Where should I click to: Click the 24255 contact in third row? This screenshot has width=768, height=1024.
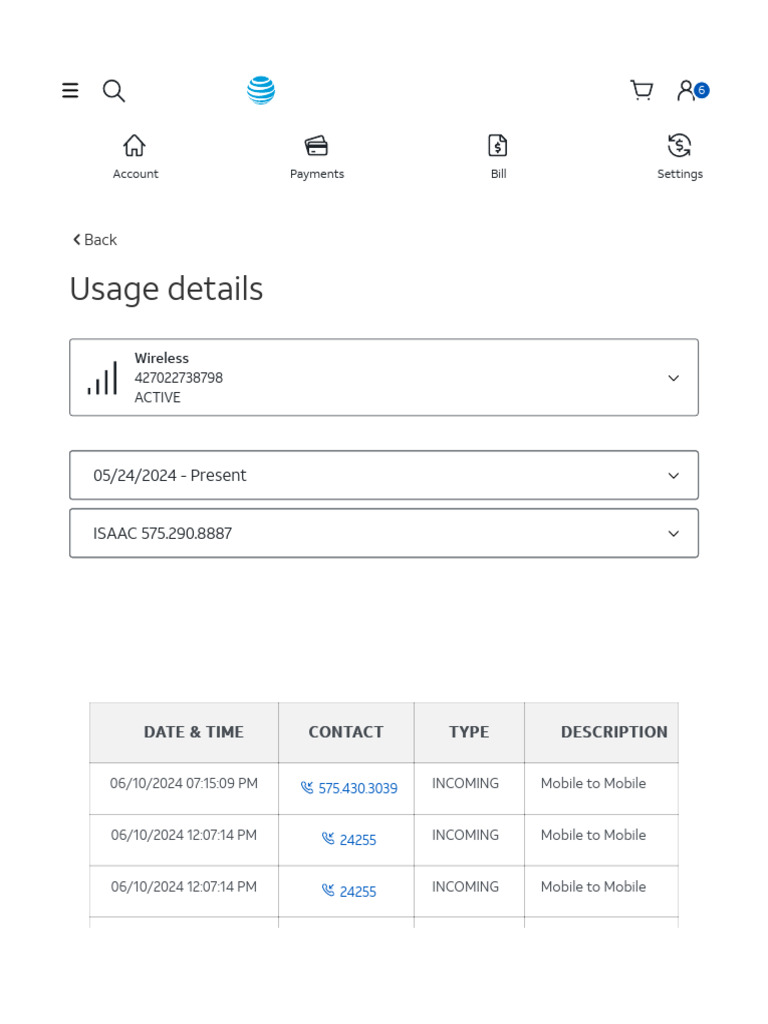click(357, 891)
